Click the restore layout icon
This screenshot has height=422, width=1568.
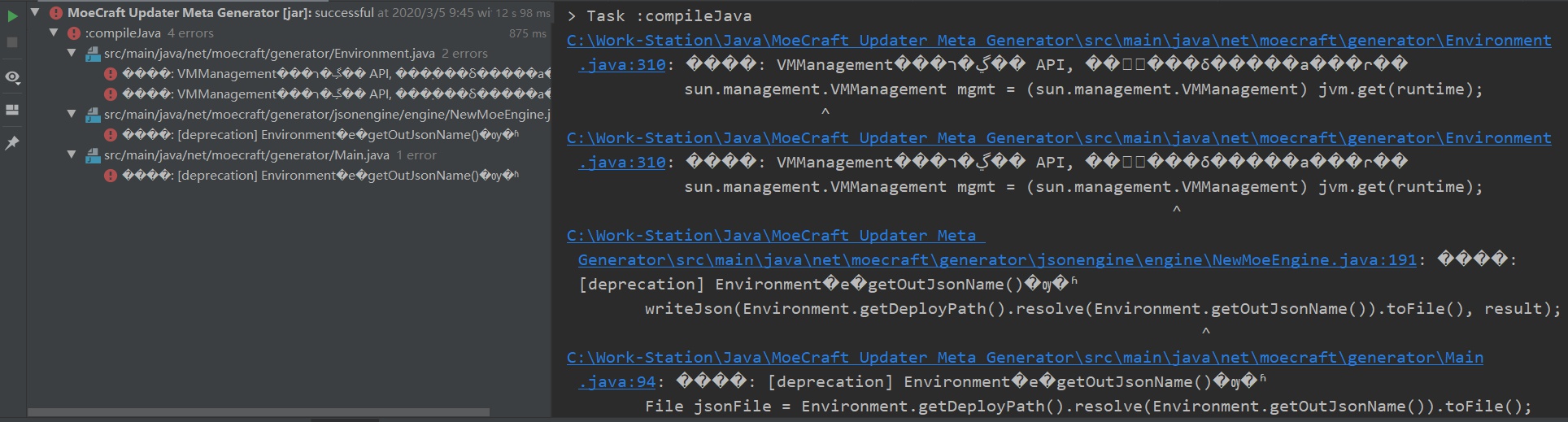point(12,110)
